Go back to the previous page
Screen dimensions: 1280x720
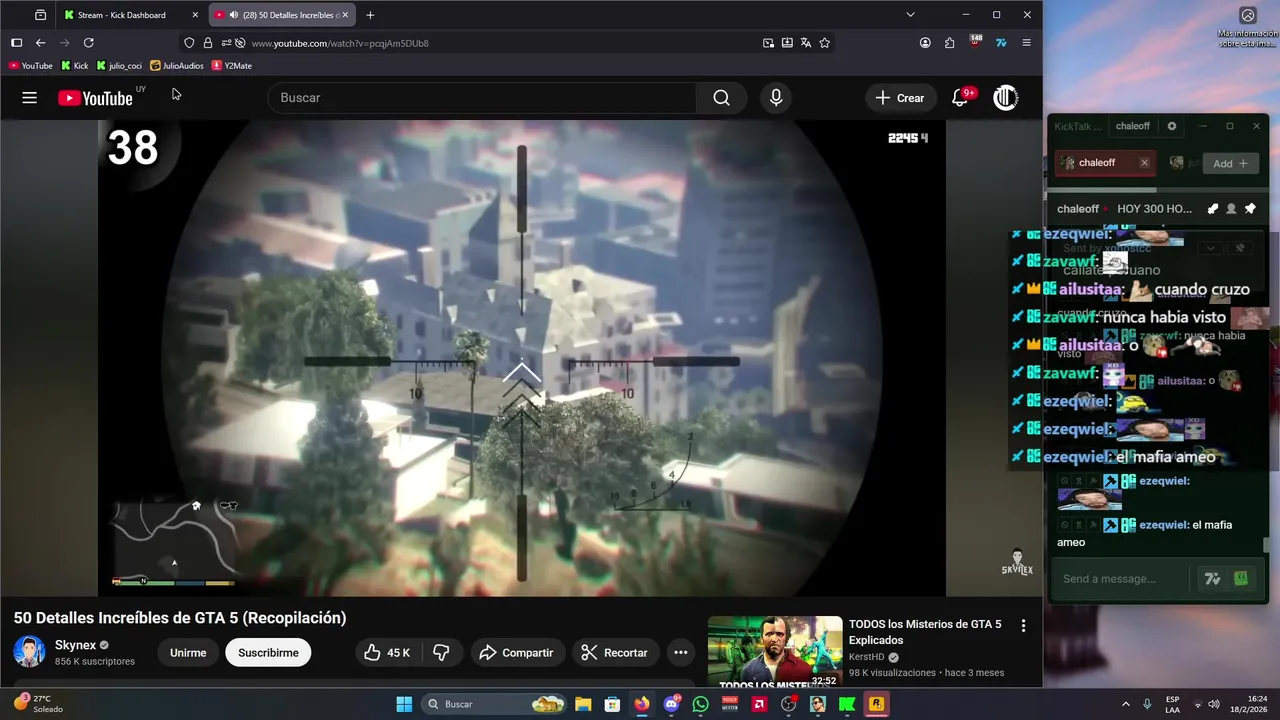click(x=40, y=43)
